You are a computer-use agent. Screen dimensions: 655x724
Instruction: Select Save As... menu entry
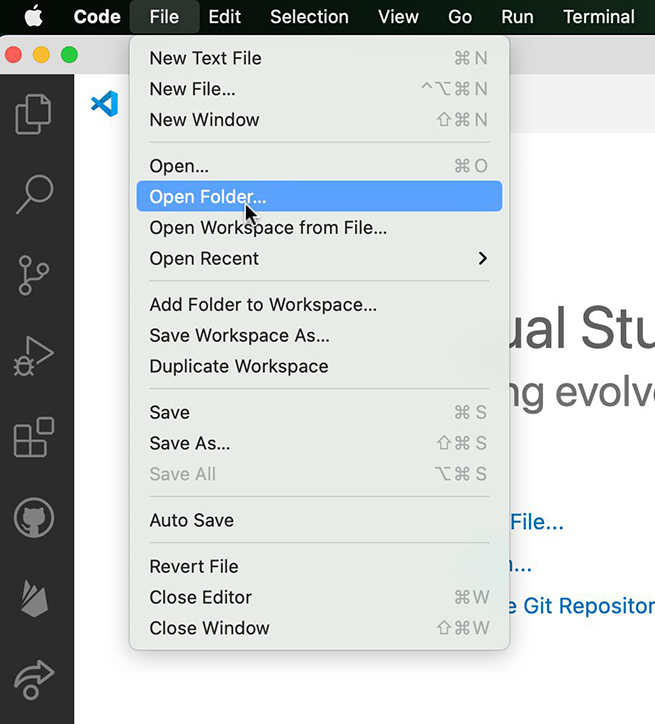[x=319, y=443]
